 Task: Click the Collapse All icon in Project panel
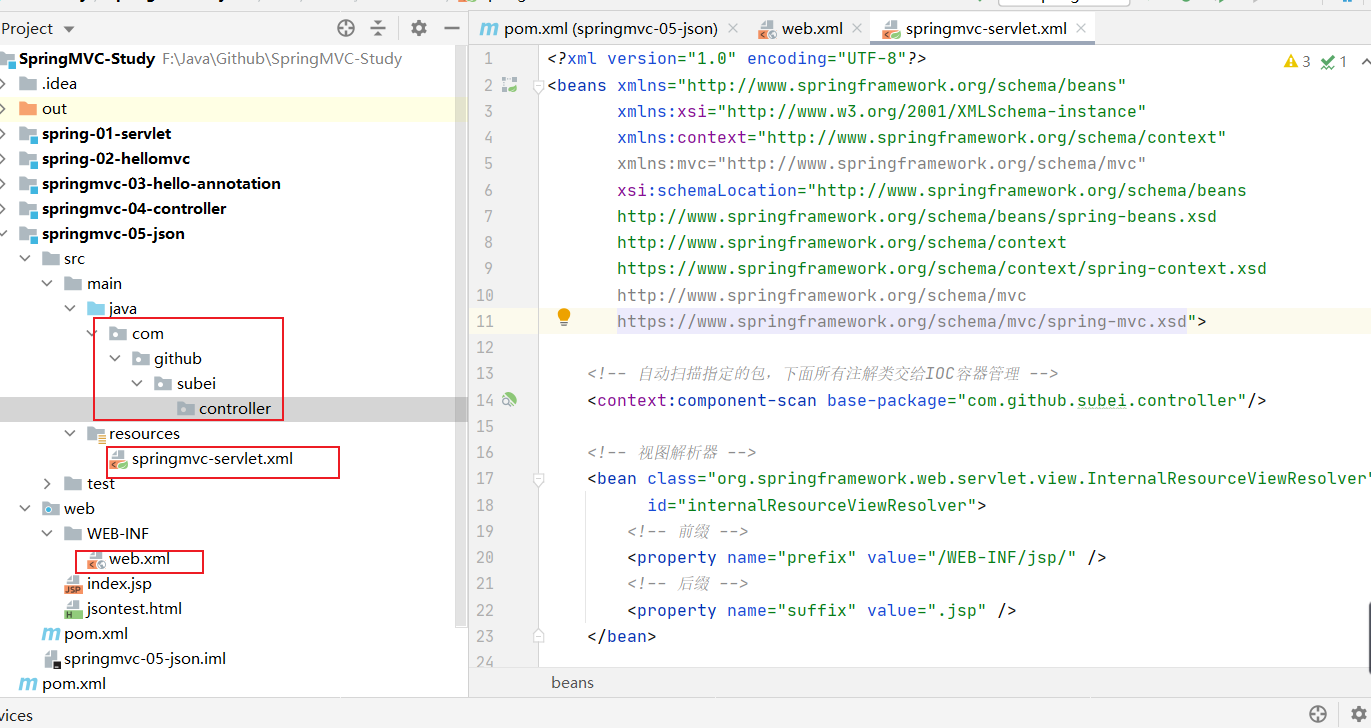378,28
